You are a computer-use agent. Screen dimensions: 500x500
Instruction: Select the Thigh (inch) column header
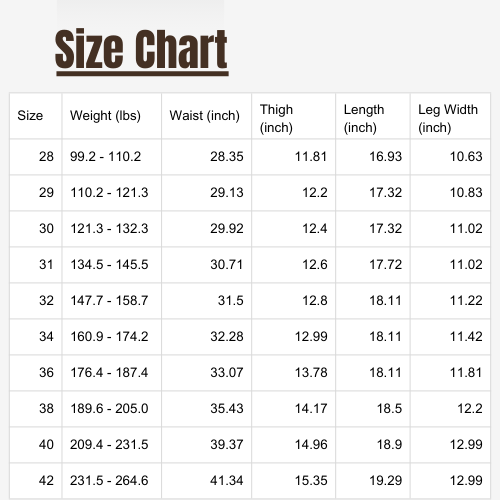coord(276,118)
